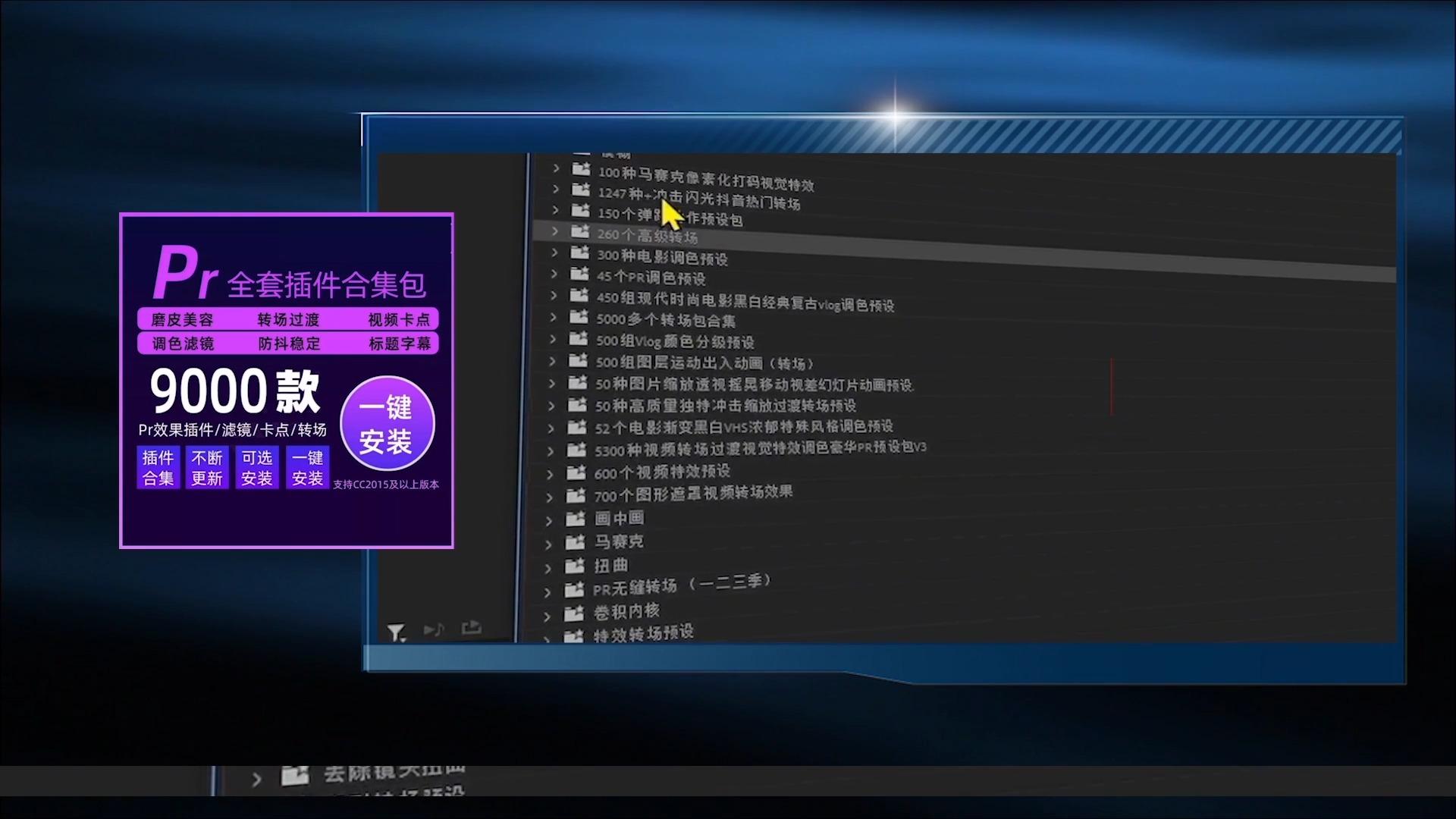Click the speaker-and-note audio icon below the panel

[x=434, y=629]
